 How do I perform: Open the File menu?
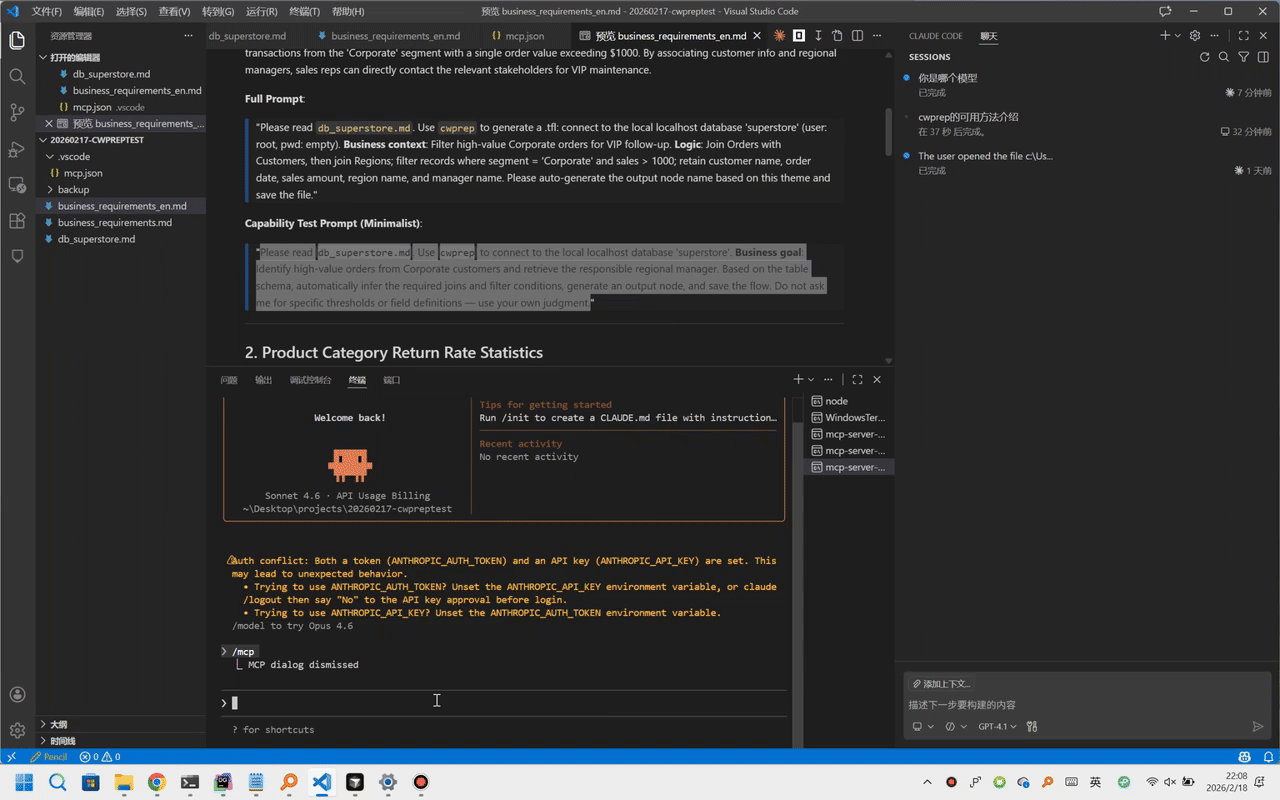(x=46, y=11)
